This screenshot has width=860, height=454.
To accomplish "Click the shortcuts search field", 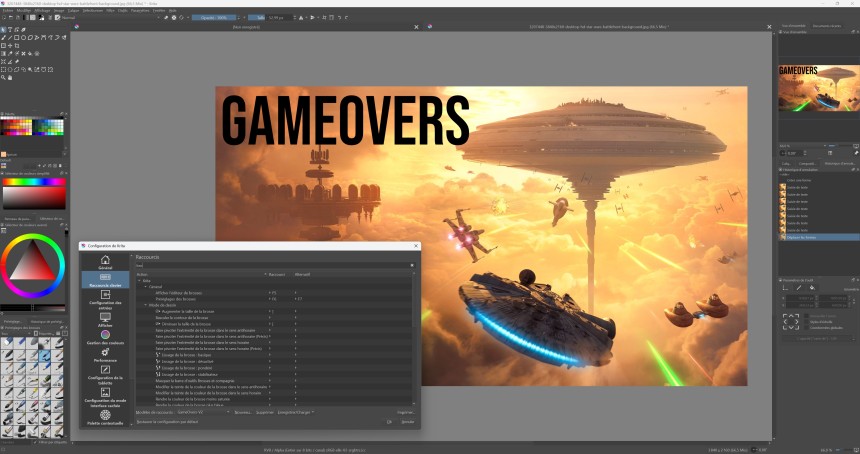I will point(272,265).
